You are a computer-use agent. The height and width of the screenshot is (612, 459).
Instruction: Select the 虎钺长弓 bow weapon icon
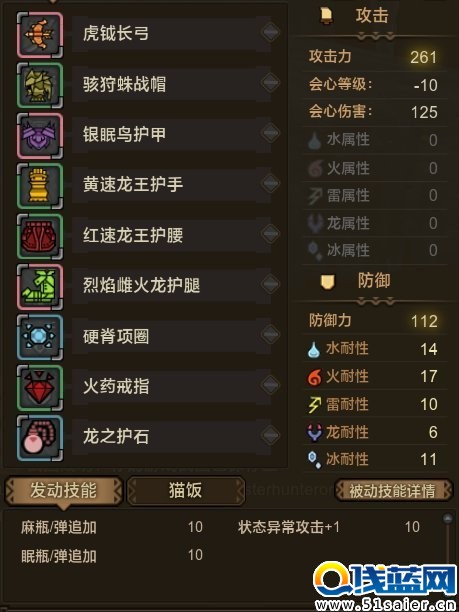tap(40, 35)
